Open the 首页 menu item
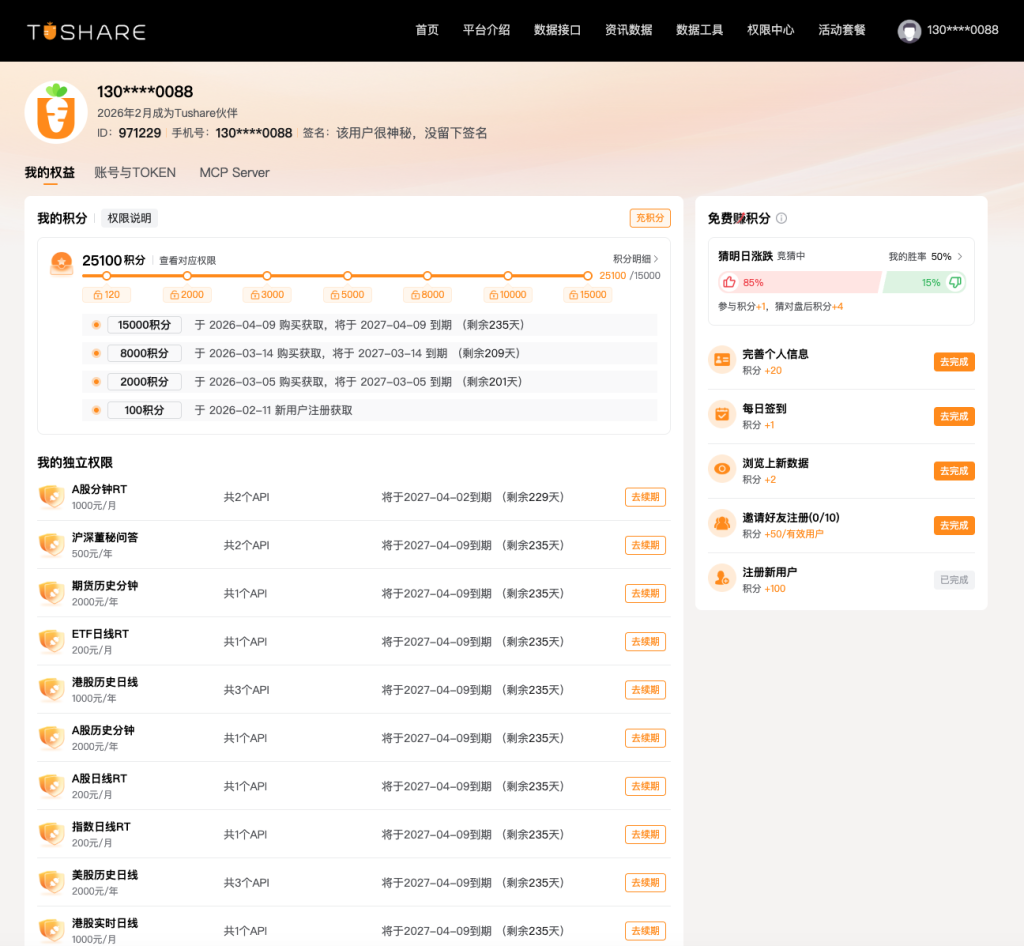Screen dimensions: 1024x946 427,30
